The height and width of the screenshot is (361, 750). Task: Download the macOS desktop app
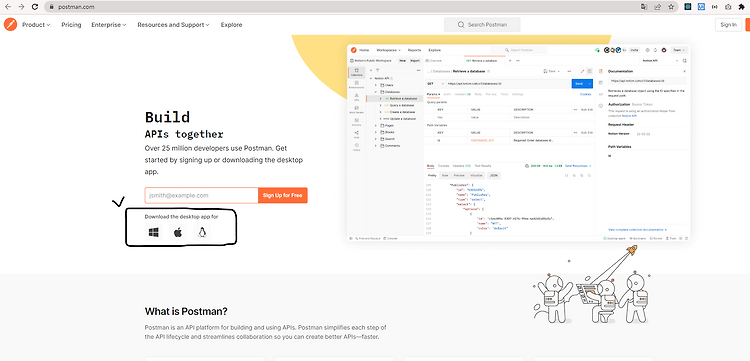click(178, 232)
